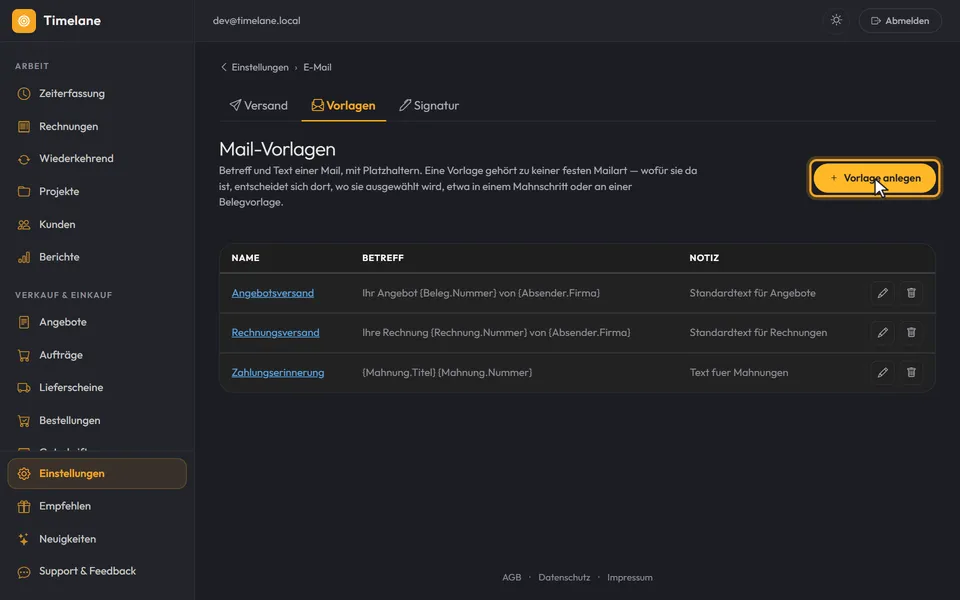Delete the Rechnungsversand template via trash icon
This screenshot has height=600, width=960.
[x=911, y=332]
